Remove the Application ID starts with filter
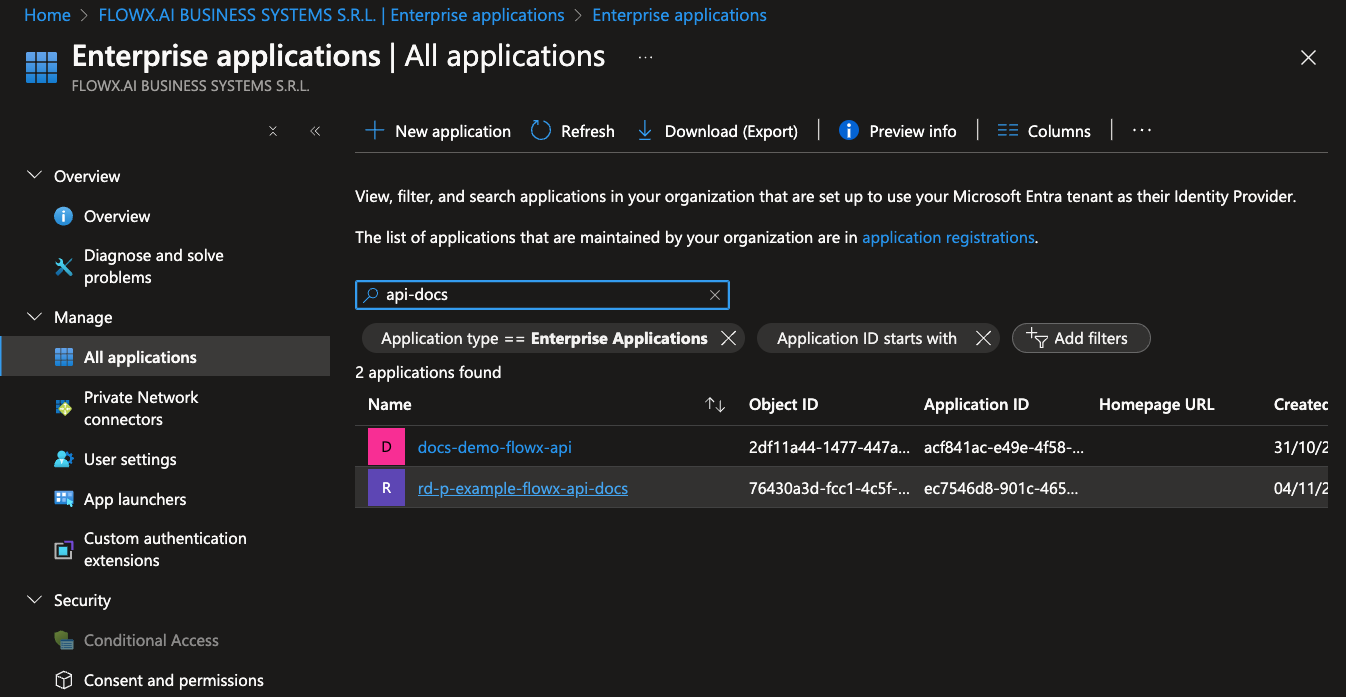The image size is (1346, 697). [983, 338]
